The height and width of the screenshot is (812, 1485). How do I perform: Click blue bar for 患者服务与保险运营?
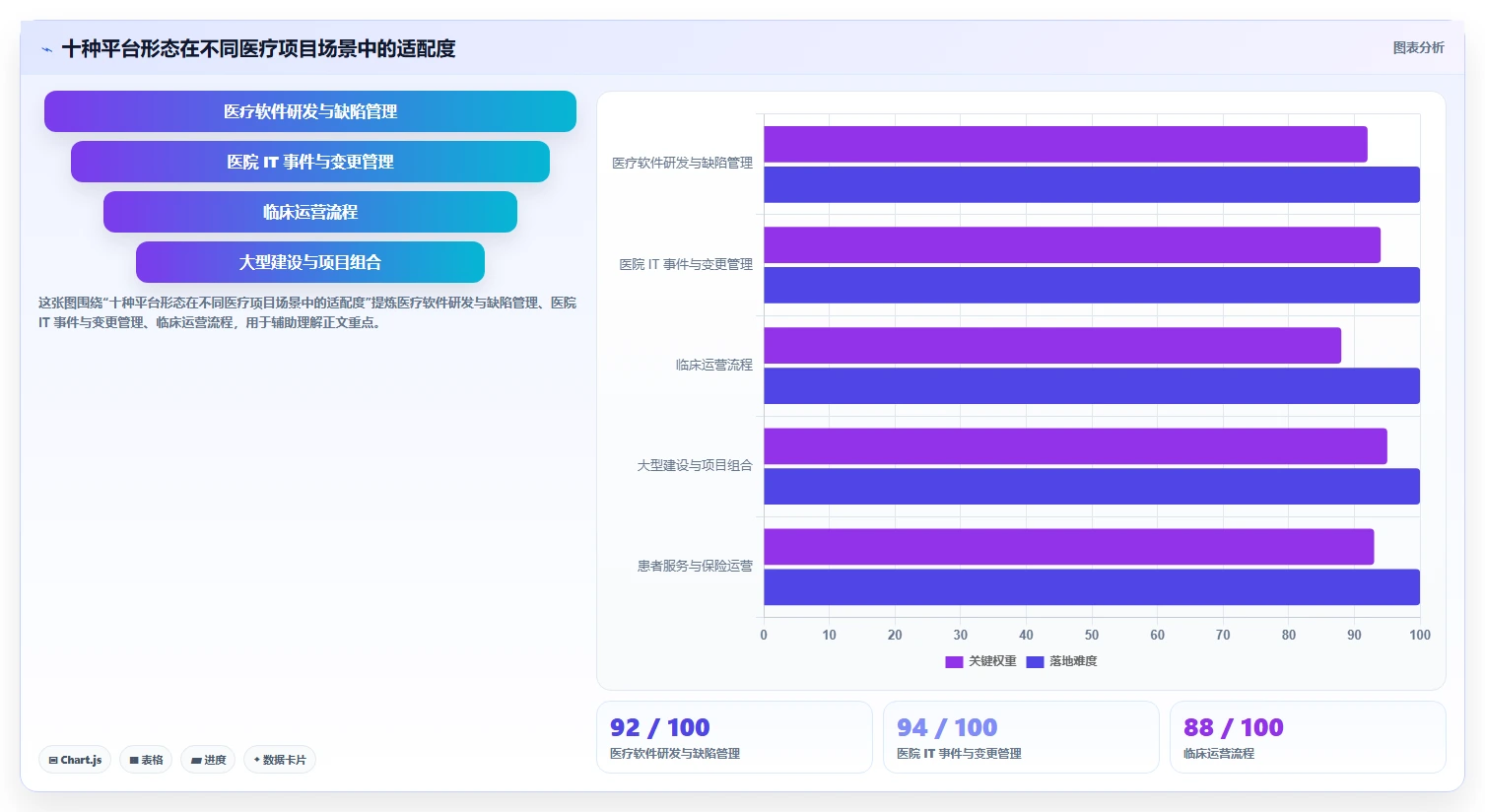point(1092,586)
